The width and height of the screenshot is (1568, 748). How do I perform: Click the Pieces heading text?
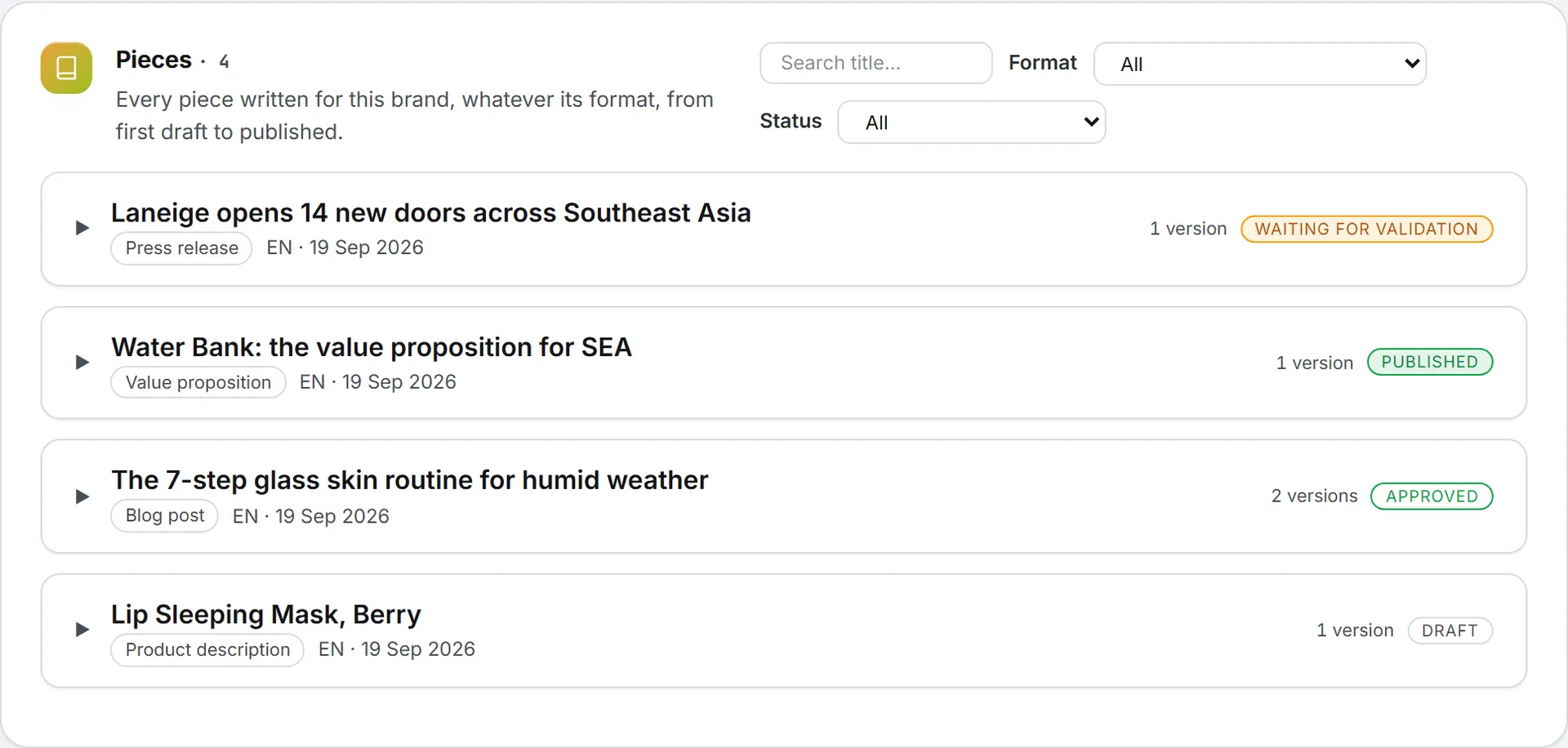[x=154, y=60]
